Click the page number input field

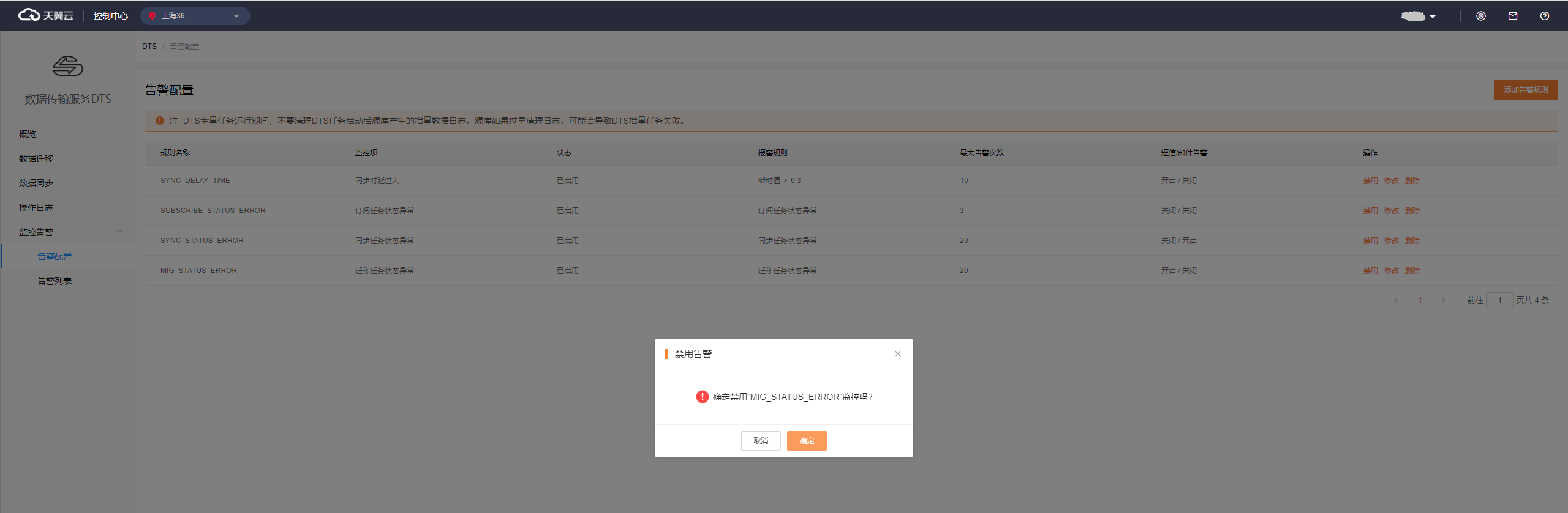click(1499, 300)
